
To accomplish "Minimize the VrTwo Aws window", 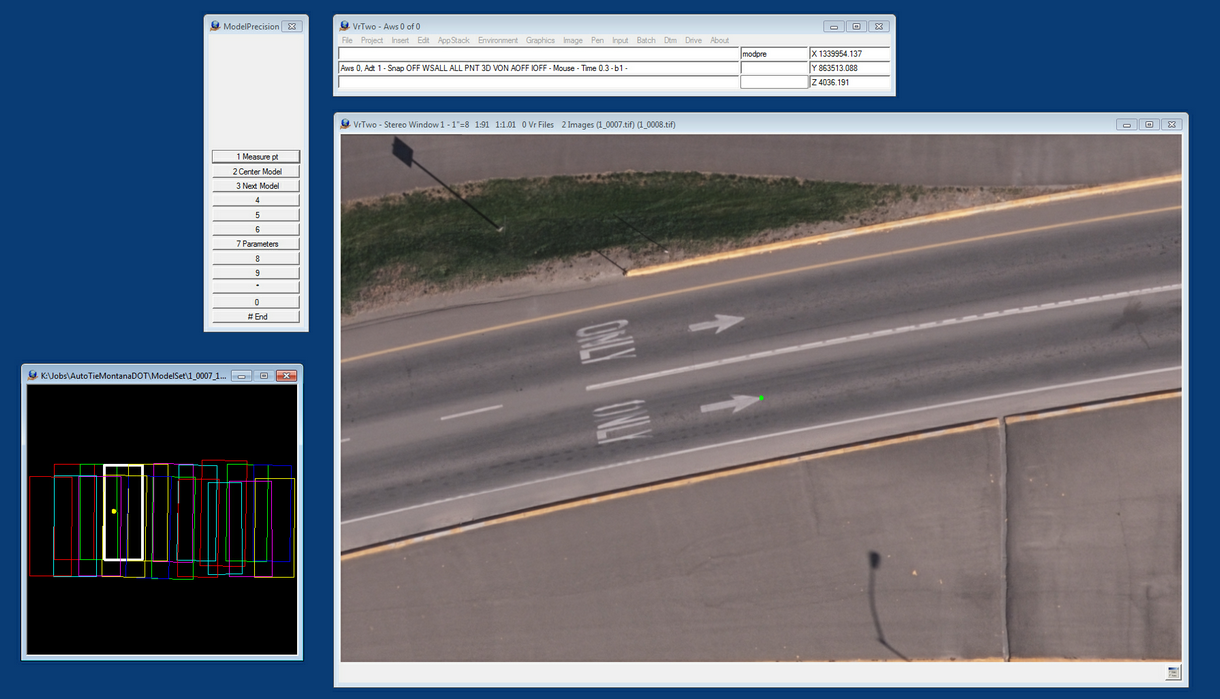I will (x=834, y=26).
